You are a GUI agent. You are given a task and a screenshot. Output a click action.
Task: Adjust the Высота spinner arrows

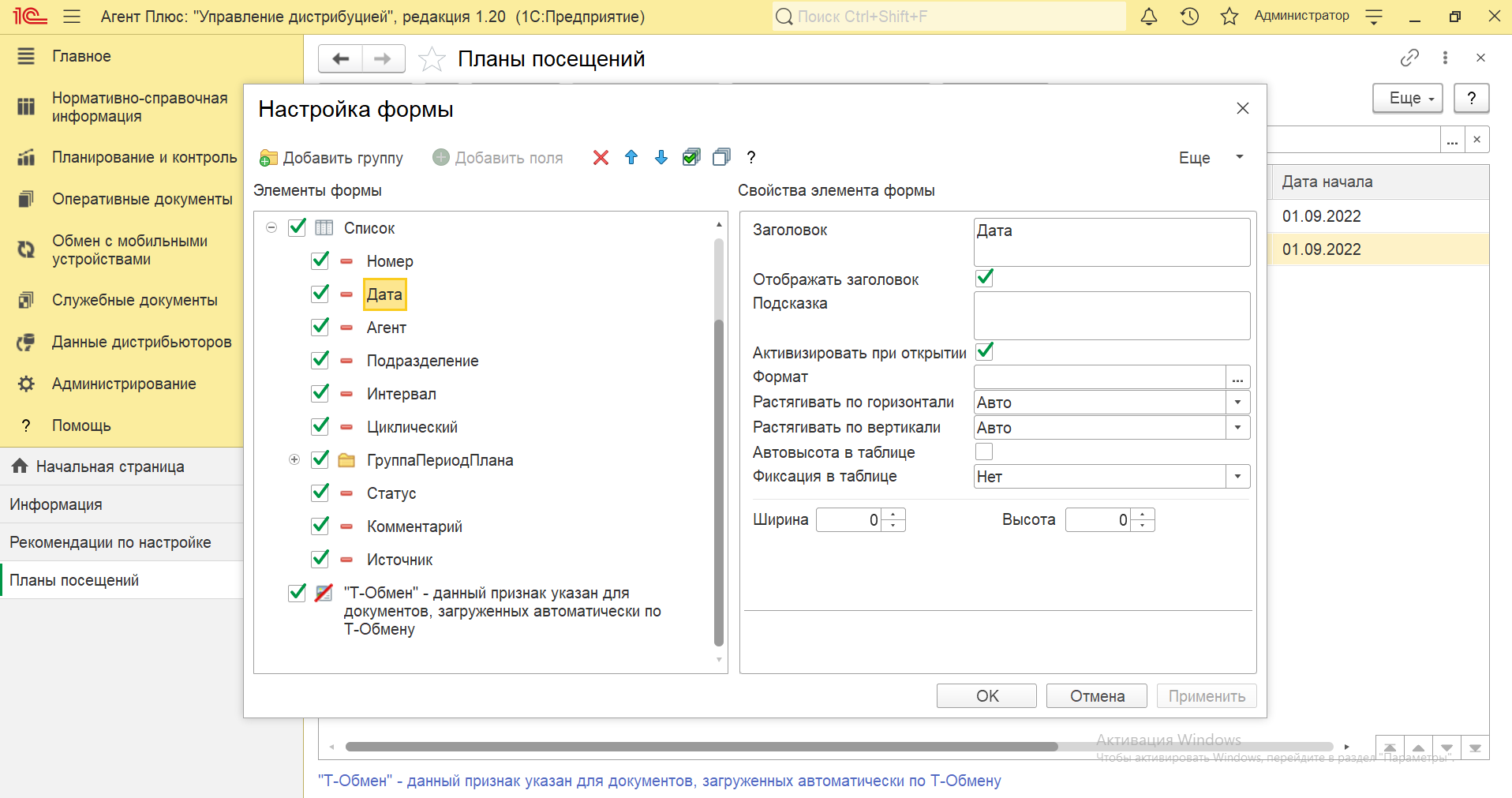point(1142,520)
